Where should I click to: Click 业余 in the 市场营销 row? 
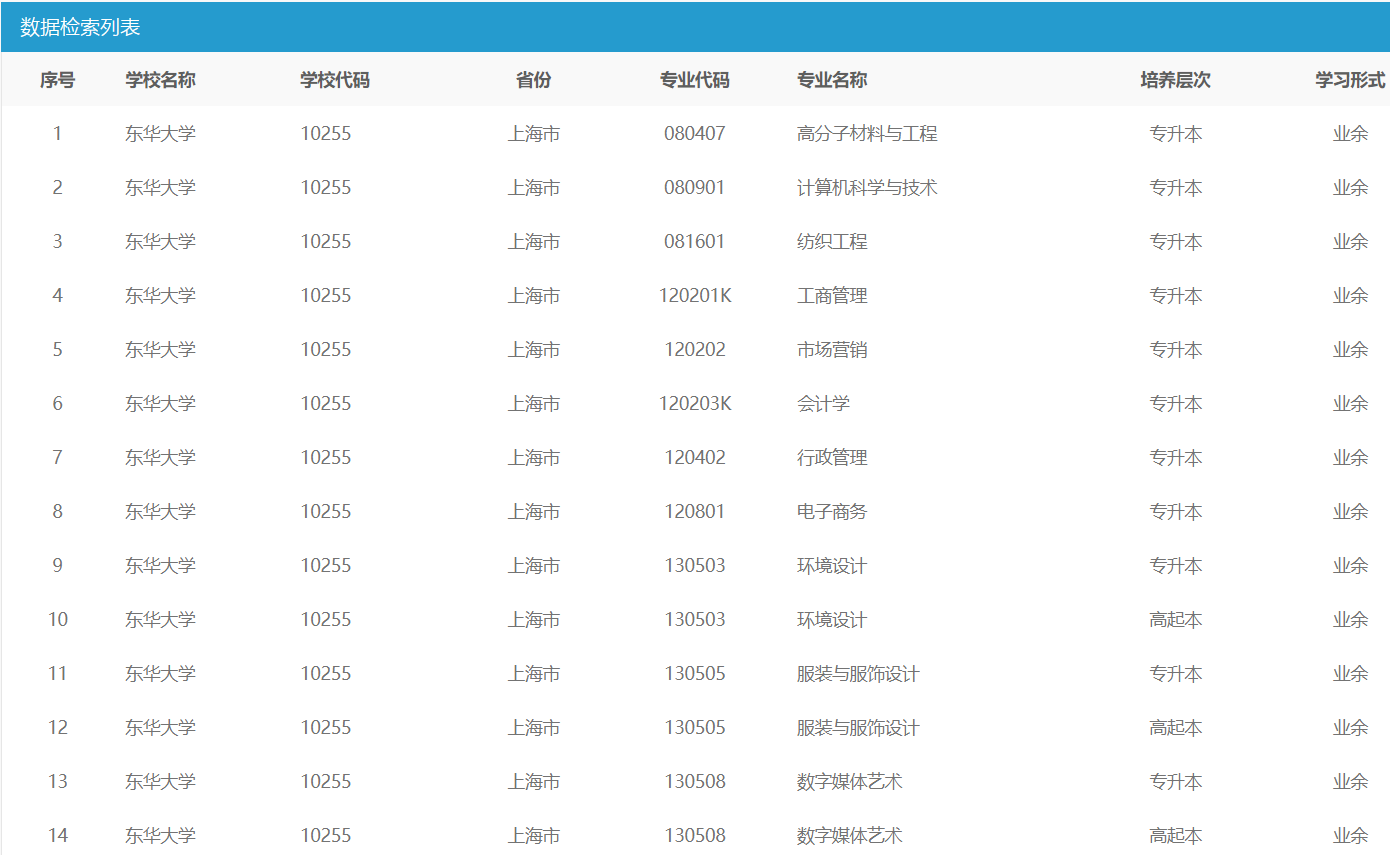pos(1350,350)
